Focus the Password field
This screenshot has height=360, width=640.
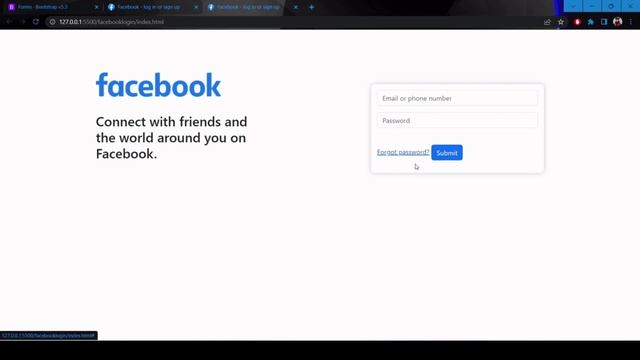click(x=457, y=120)
